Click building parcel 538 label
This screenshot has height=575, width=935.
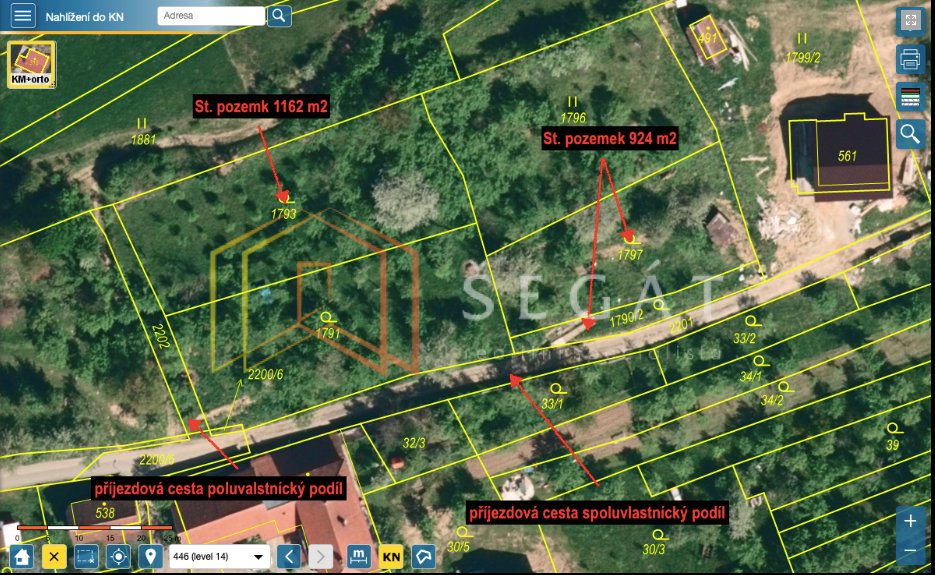[x=105, y=512]
